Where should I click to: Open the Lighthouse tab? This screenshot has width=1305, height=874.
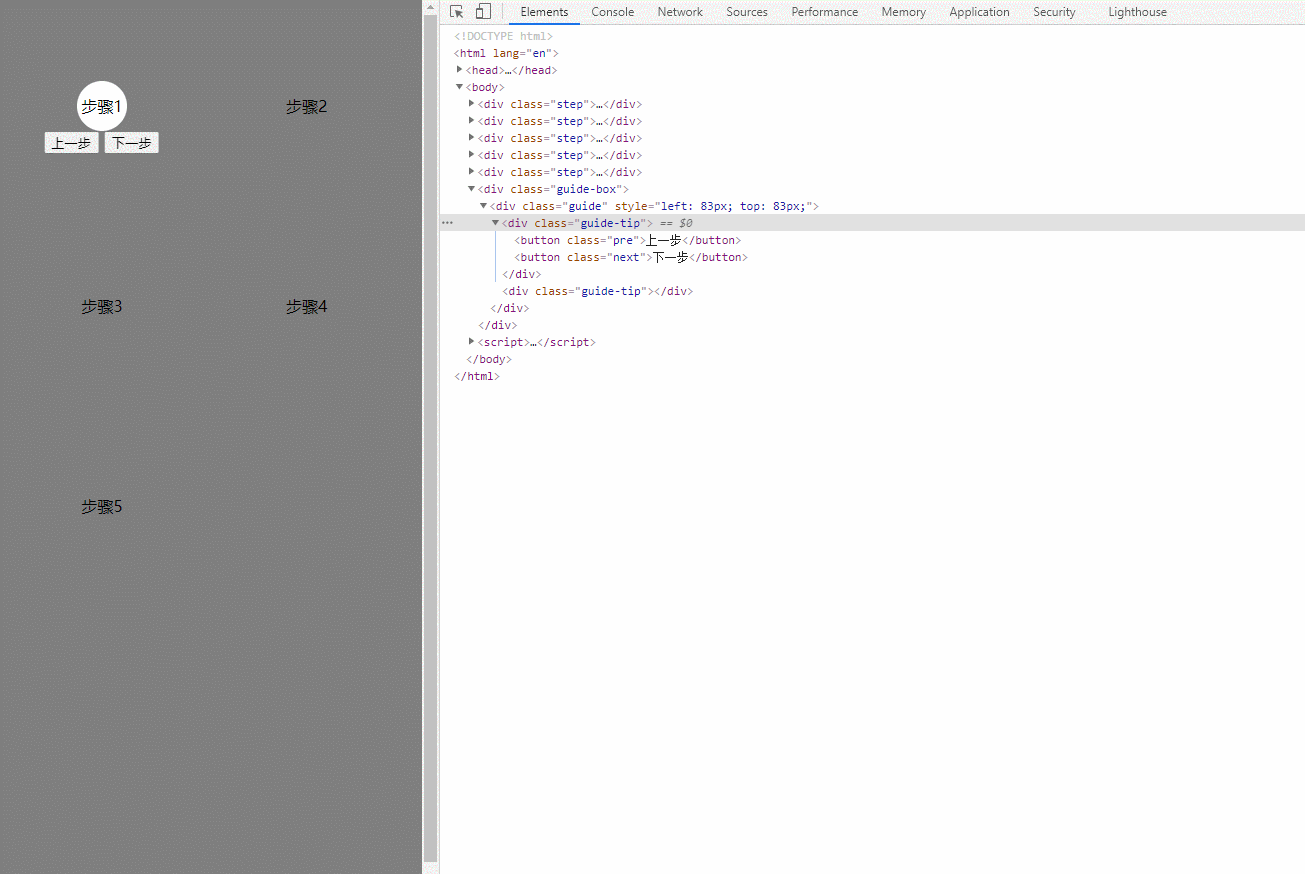pos(1138,12)
